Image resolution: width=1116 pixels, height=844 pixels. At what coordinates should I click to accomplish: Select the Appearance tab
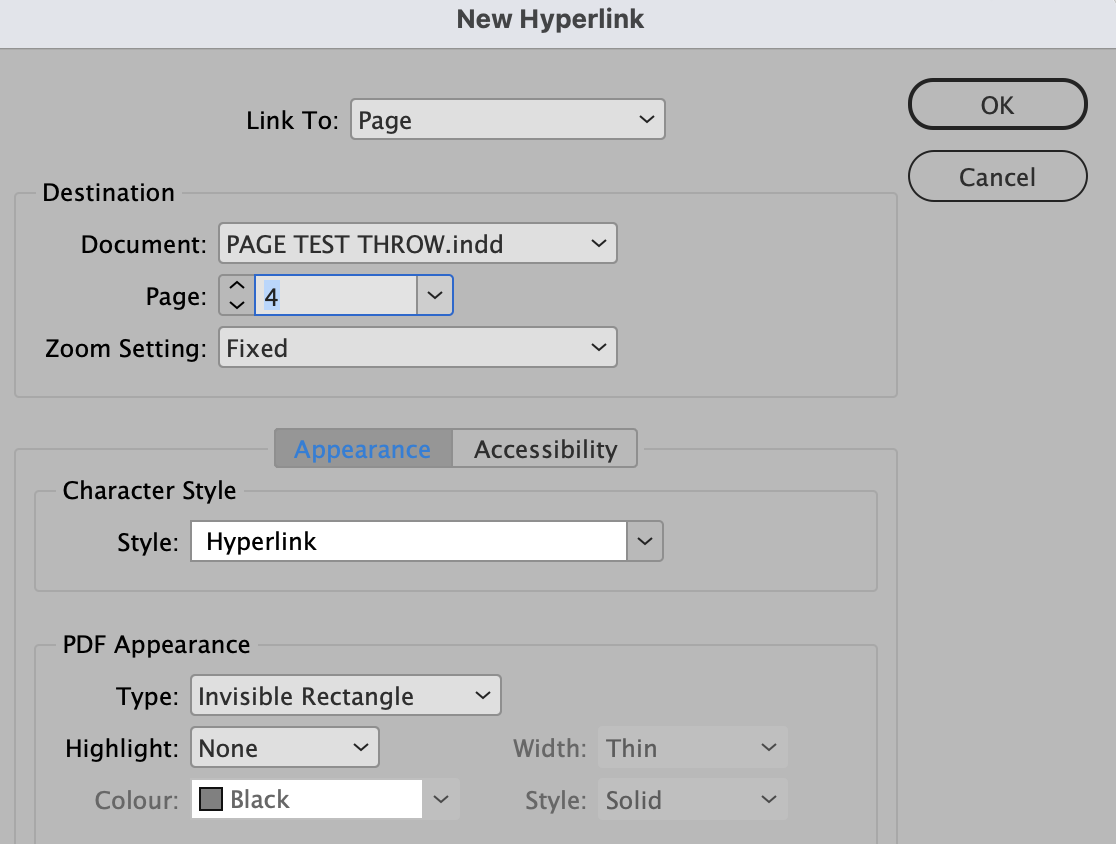coord(362,448)
